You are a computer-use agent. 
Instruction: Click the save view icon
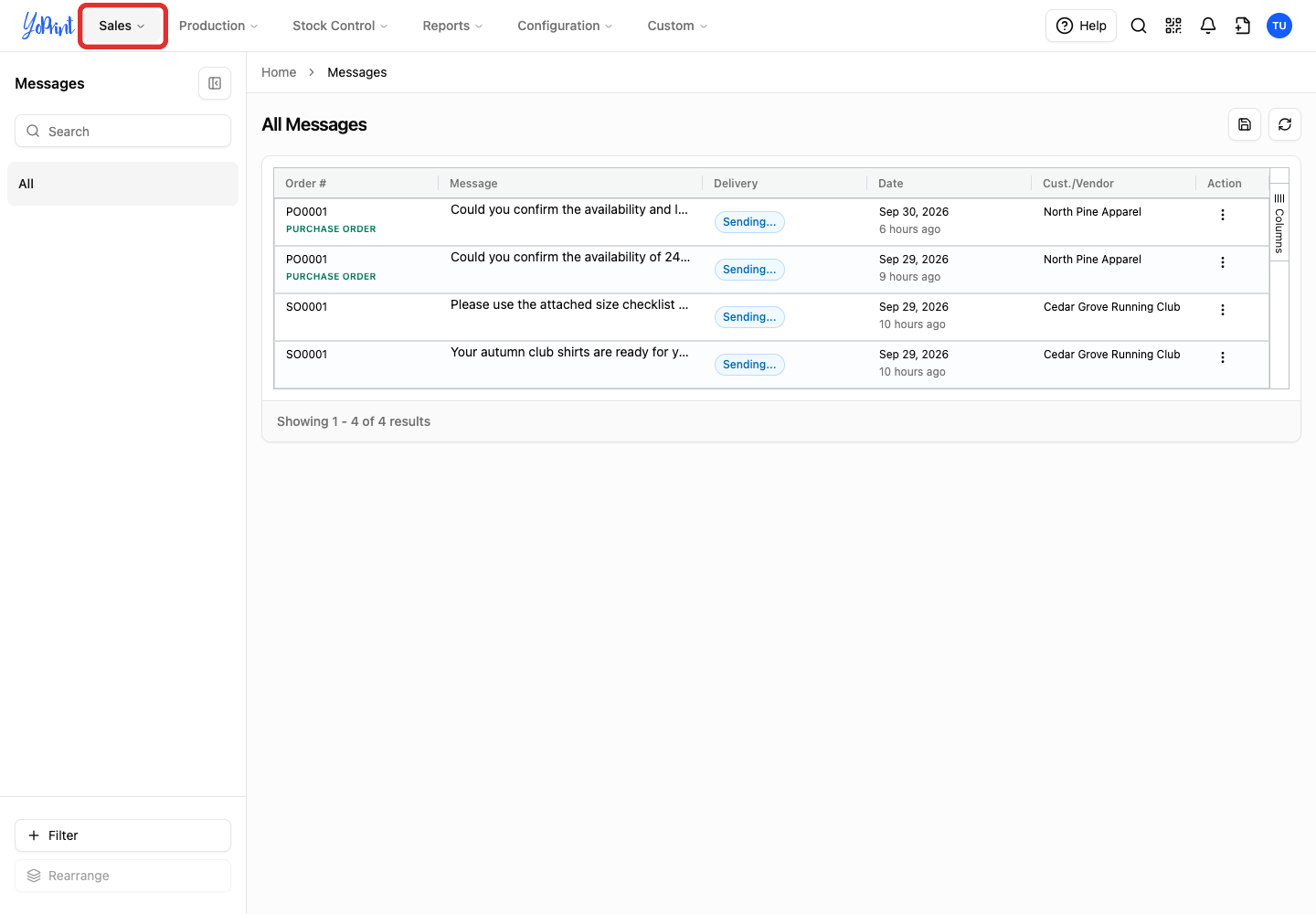coord(1245,124)
